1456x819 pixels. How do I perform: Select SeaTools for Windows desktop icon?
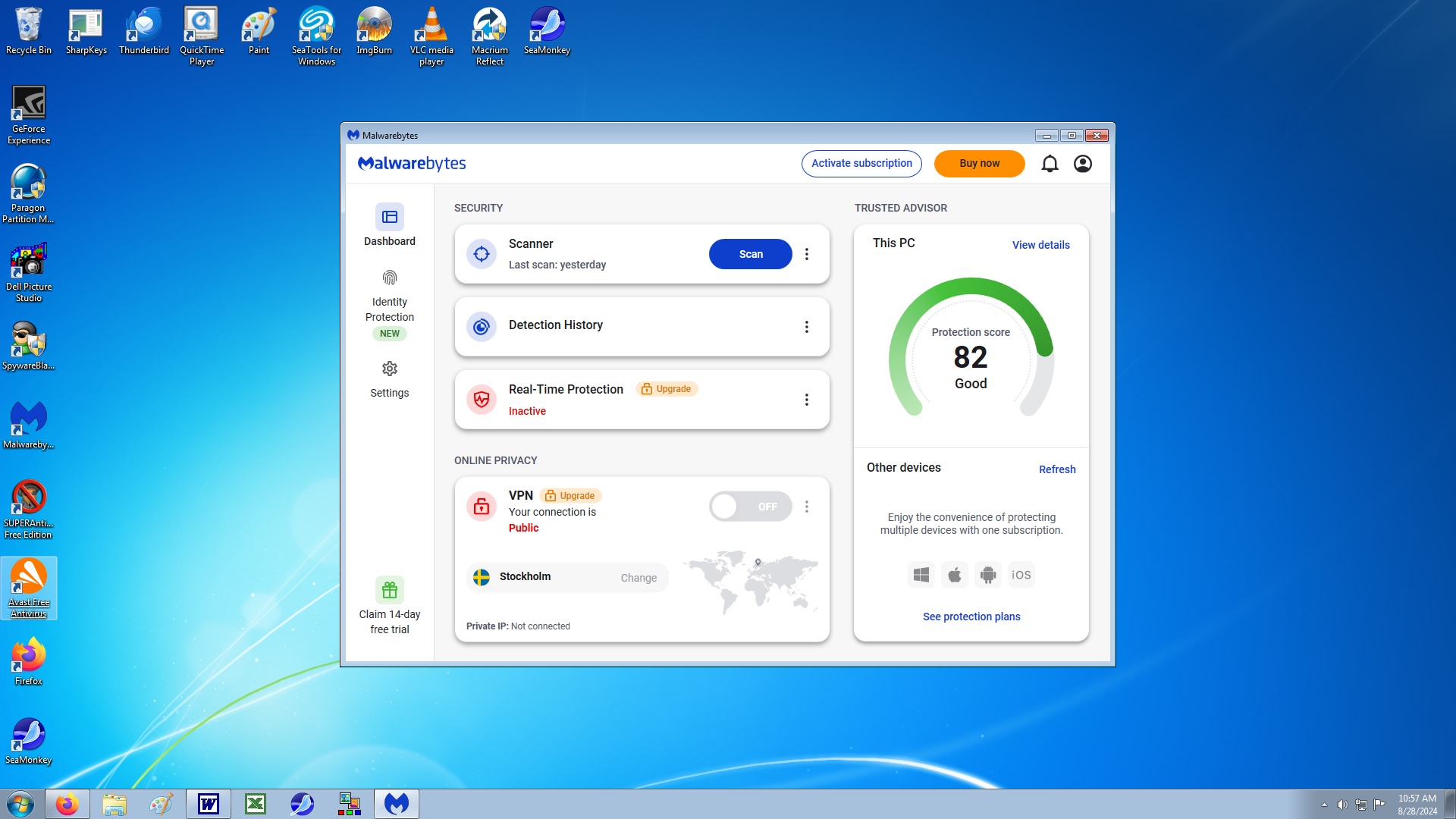coord(316,36)
